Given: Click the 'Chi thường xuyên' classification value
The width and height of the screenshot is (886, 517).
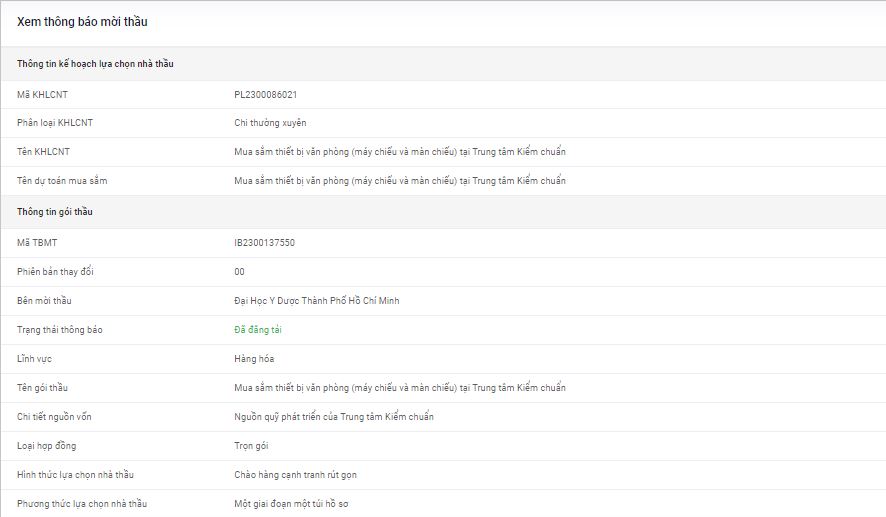Looking at the screenshot, I should [x=270, y=123].
